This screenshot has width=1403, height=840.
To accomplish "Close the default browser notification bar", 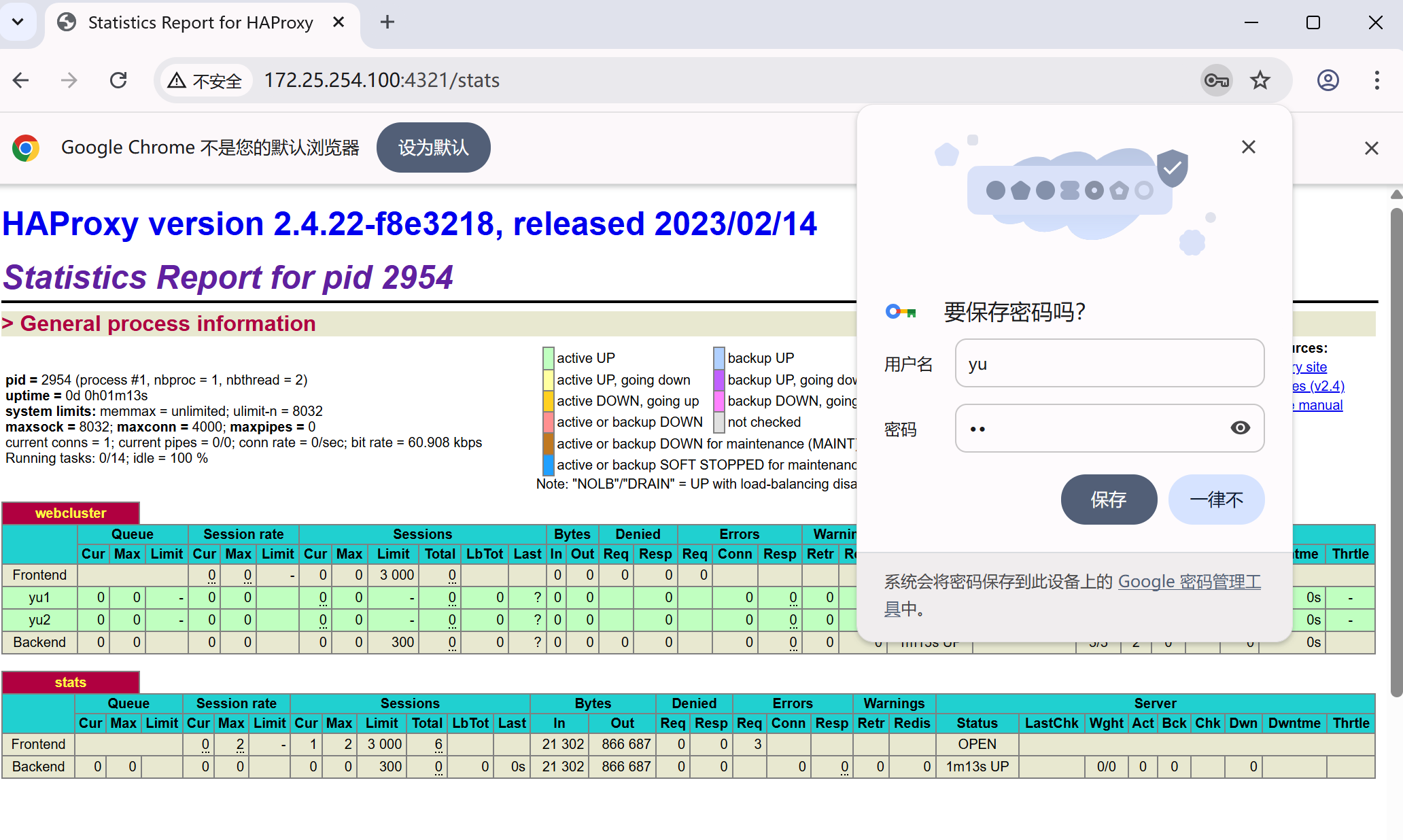I will click(1371, 148).
